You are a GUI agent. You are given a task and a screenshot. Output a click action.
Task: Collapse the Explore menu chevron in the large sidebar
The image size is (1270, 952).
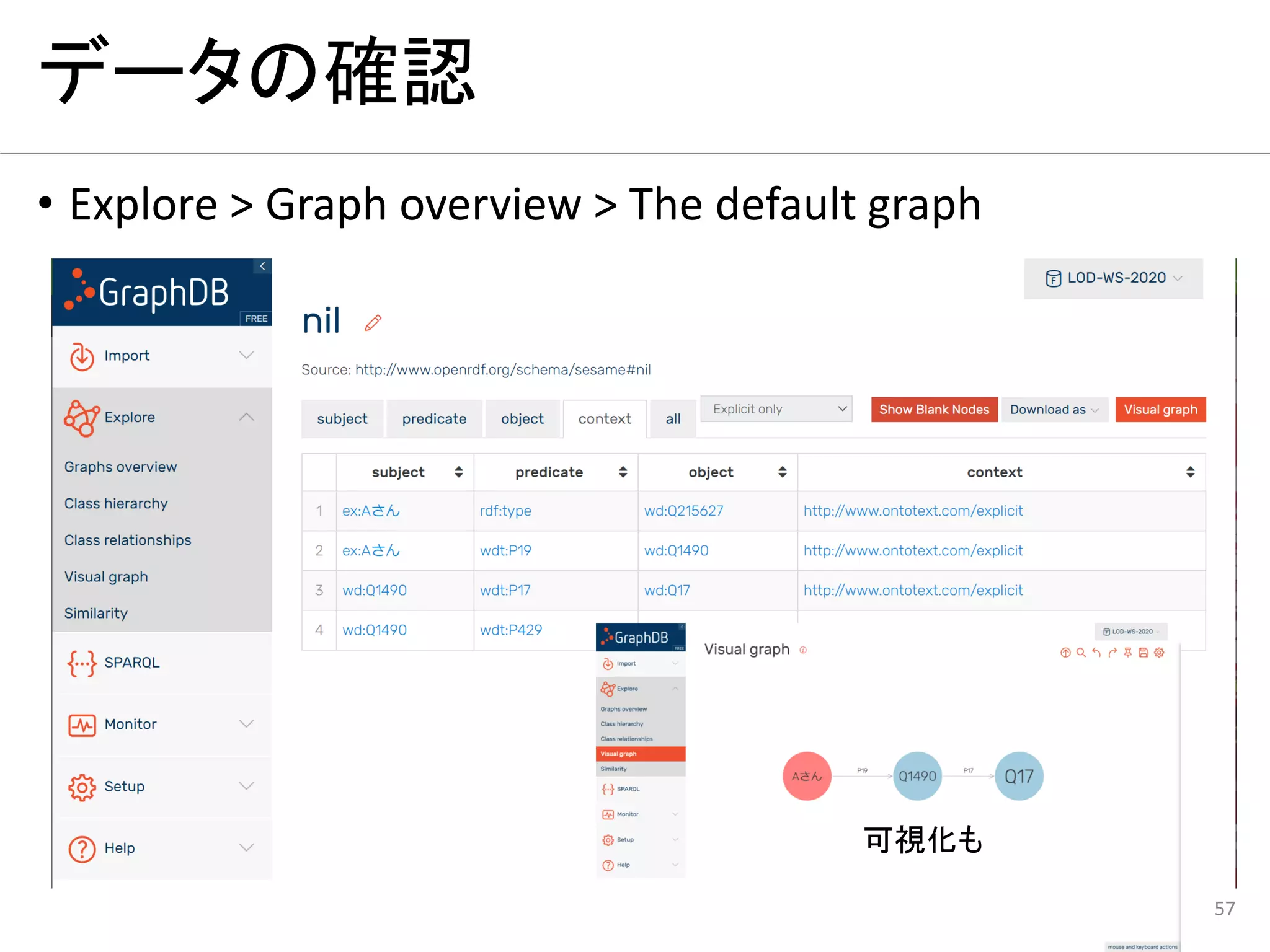click(x=247, y=417)
